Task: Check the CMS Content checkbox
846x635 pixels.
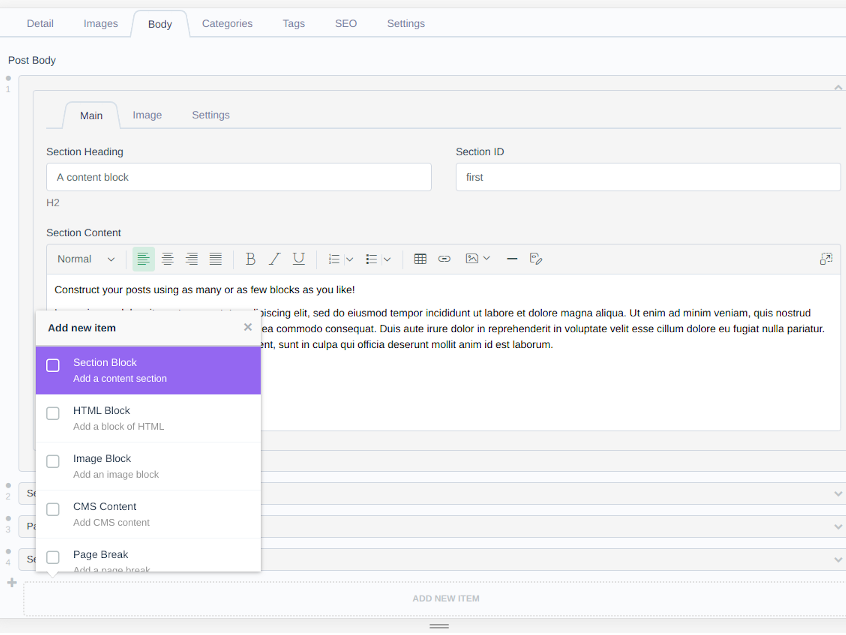Action: coord(53,509)
